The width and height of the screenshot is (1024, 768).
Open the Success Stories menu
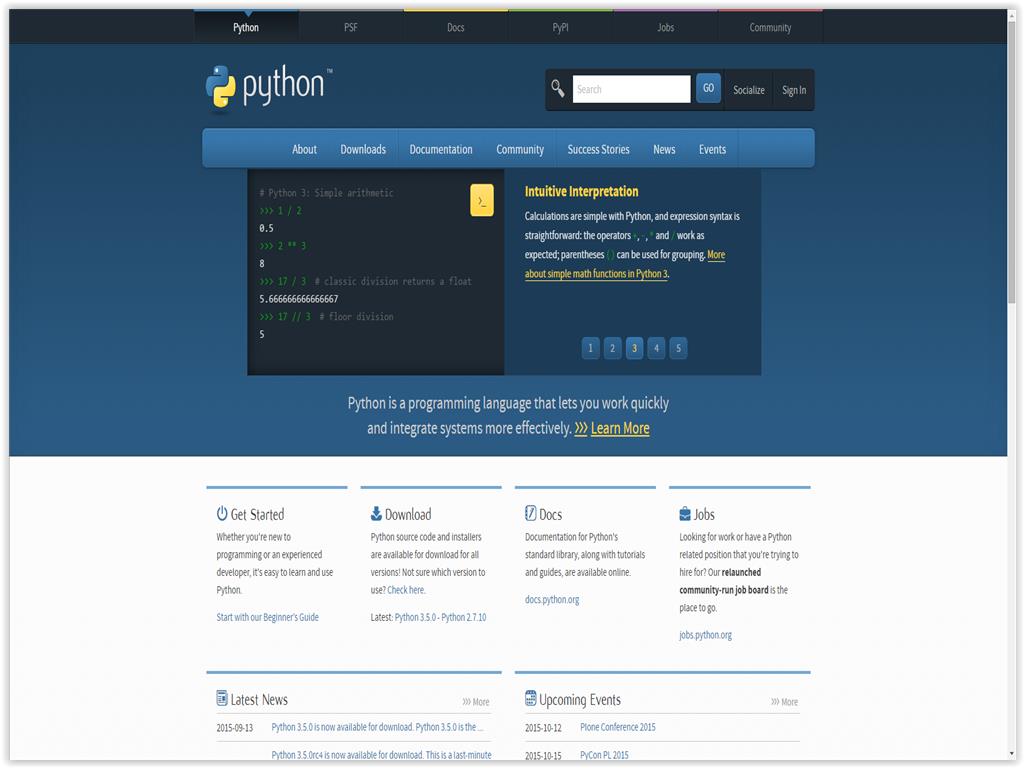click(x=598, y=150)
